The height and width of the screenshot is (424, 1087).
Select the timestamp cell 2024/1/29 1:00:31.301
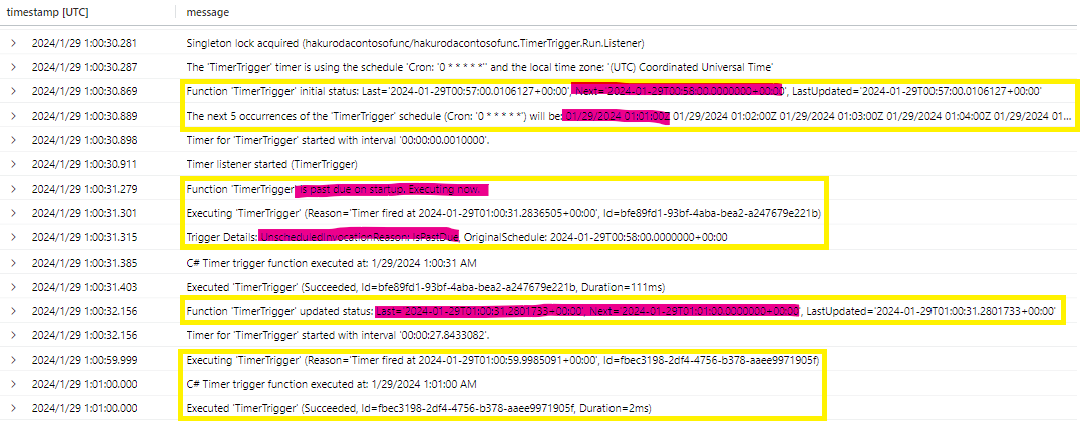84,213
